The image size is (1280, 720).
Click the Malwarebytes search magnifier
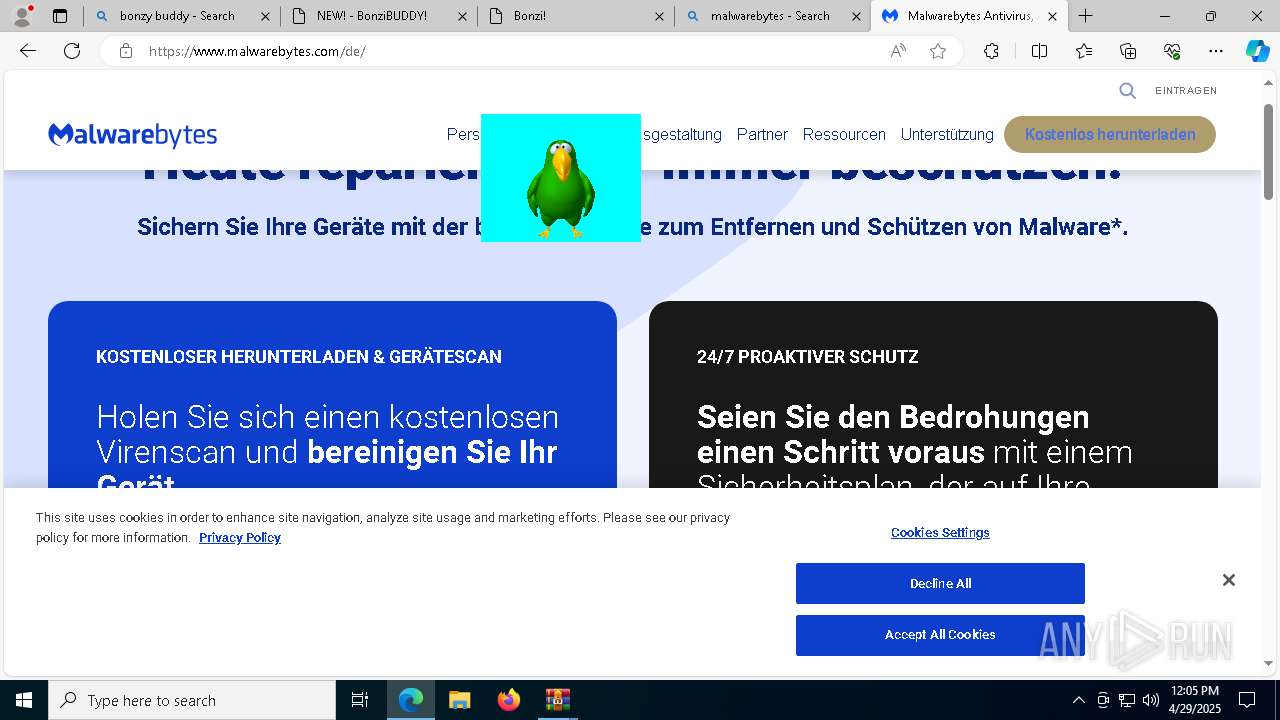1127,91
